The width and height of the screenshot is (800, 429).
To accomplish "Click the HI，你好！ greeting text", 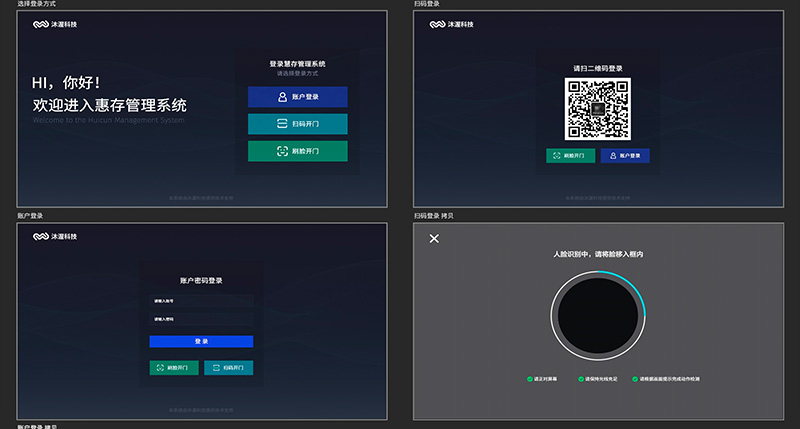I will tap(66, 83).
